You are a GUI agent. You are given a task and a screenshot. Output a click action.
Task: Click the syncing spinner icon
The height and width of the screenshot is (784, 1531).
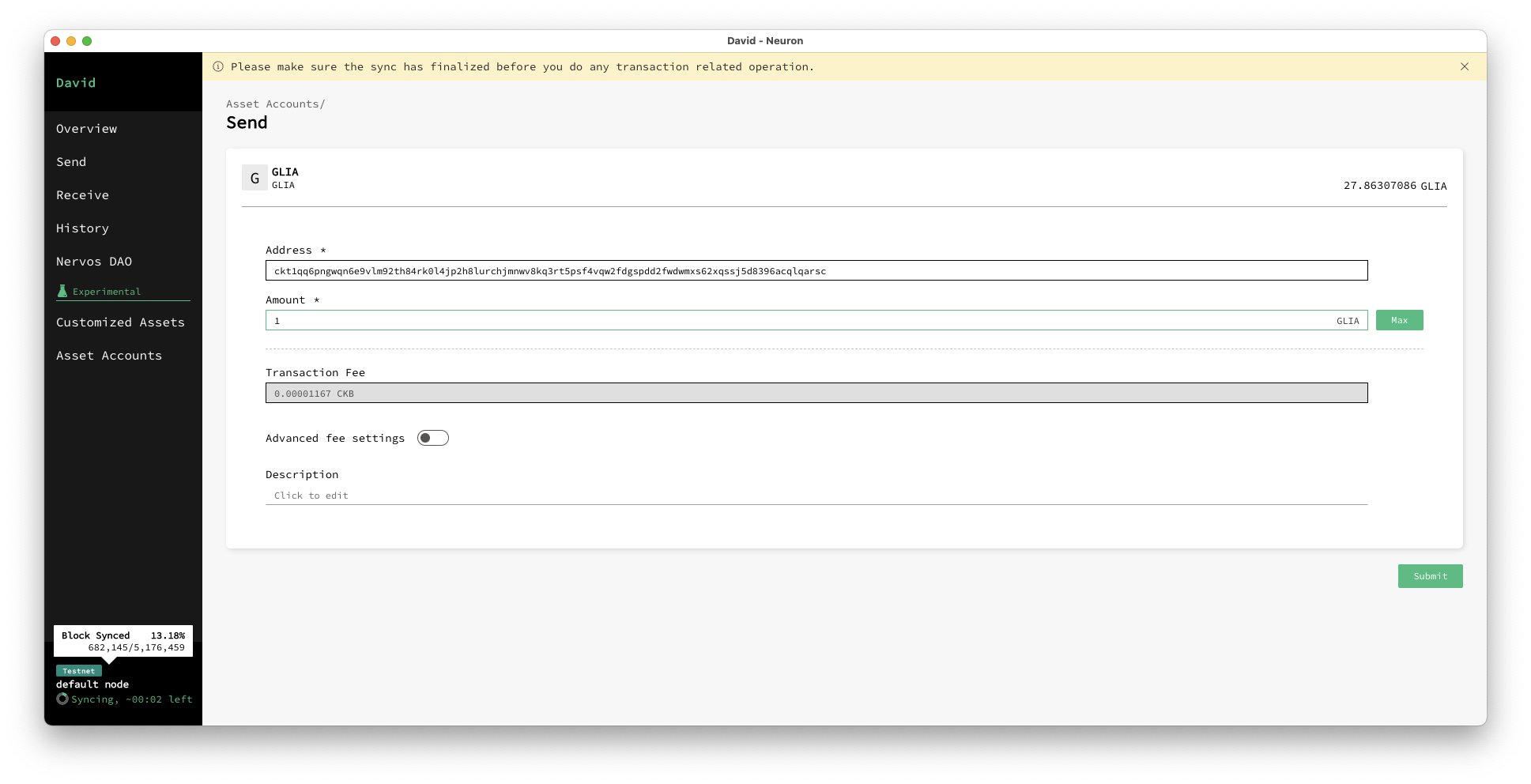click(62, 699)
